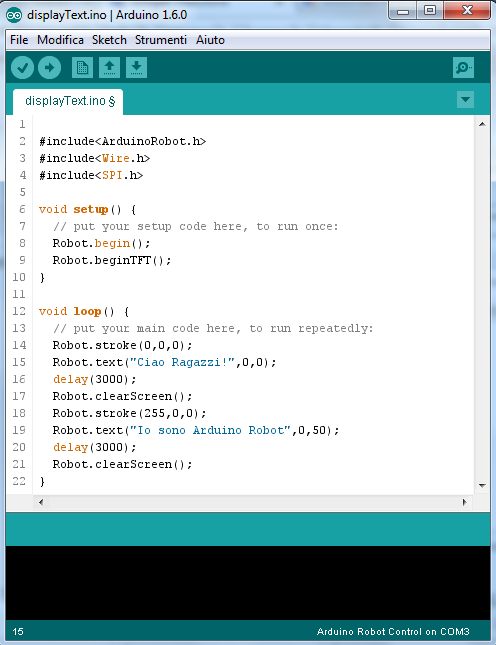This screenshot has width=496, height=645.
Task: Click the void loop() line
Action: 84,311
